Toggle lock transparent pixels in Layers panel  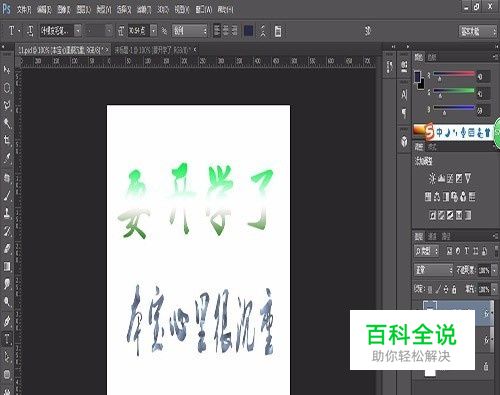[430, 289]
